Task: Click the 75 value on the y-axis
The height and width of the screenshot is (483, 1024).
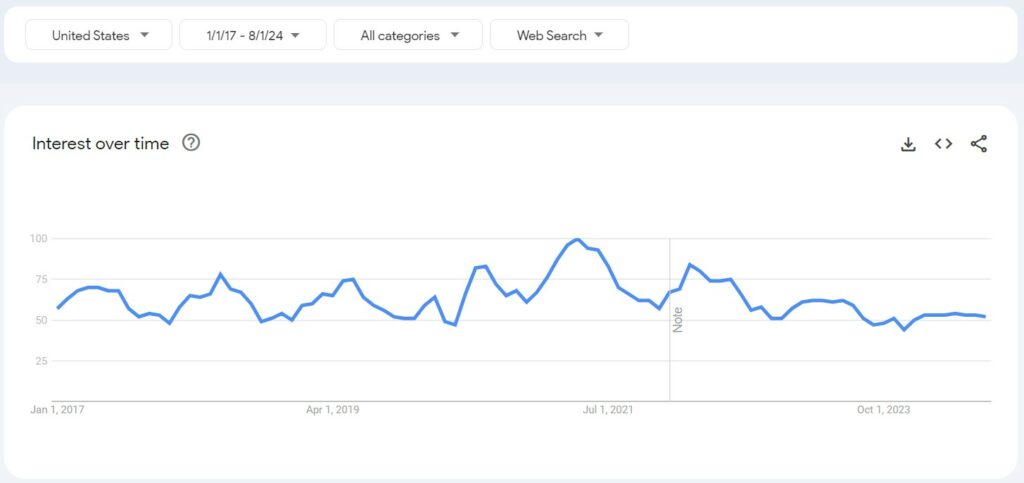Action: coord(41,279)
